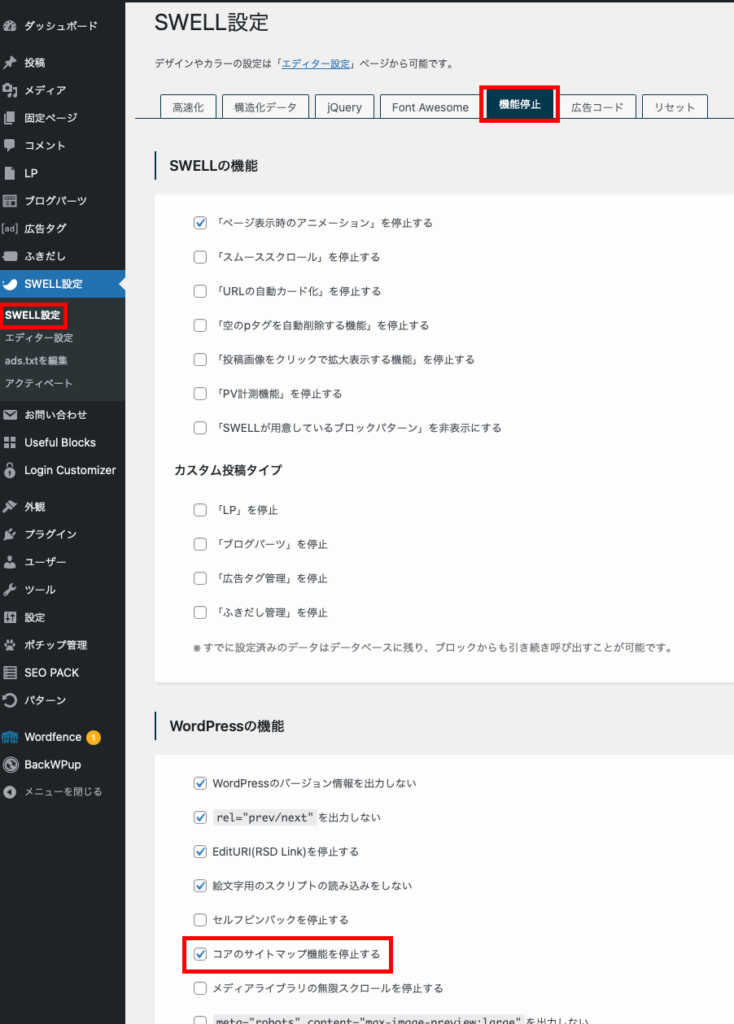The height and width of the screenshot is (1024, 734).
Task: Click メニューを閉じる label
Action: 63,792
